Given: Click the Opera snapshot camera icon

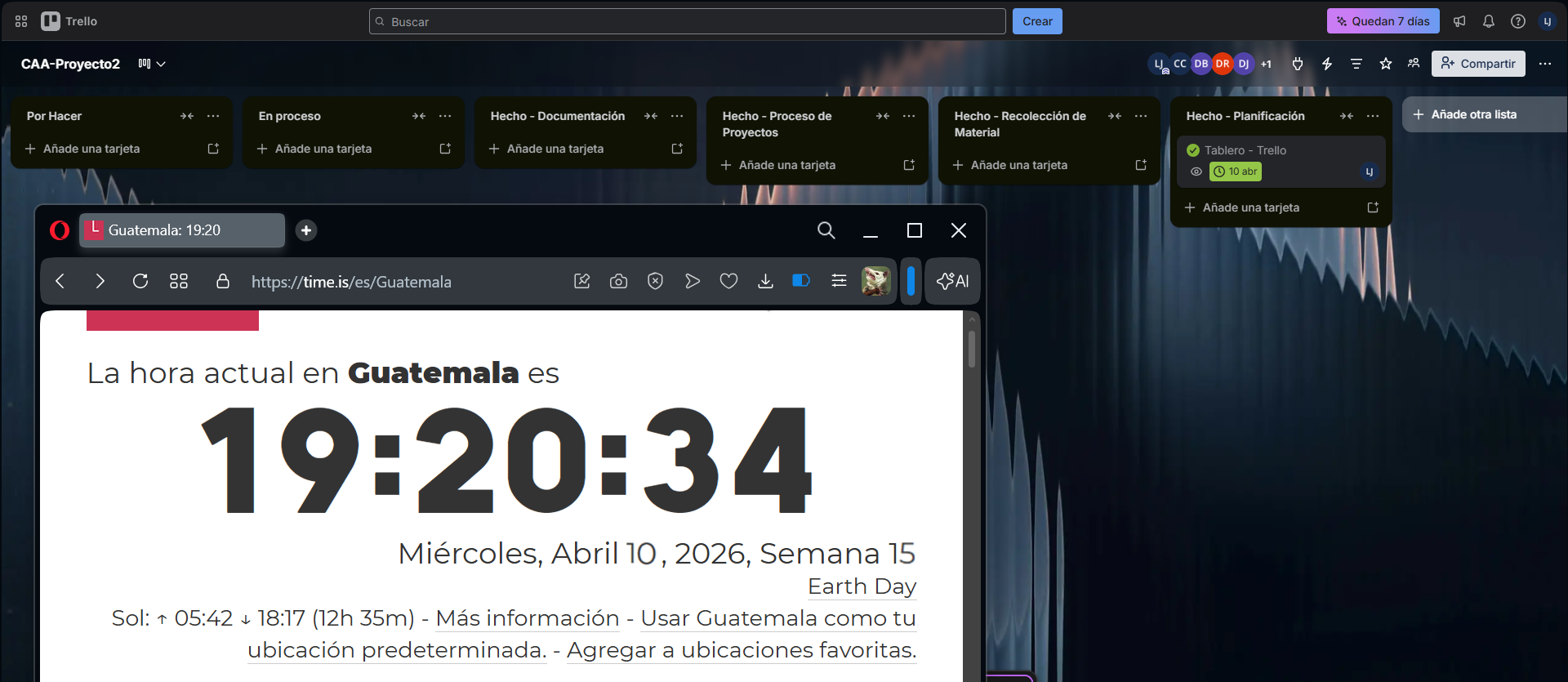Looking at the screenshot, I should (618, 281).
